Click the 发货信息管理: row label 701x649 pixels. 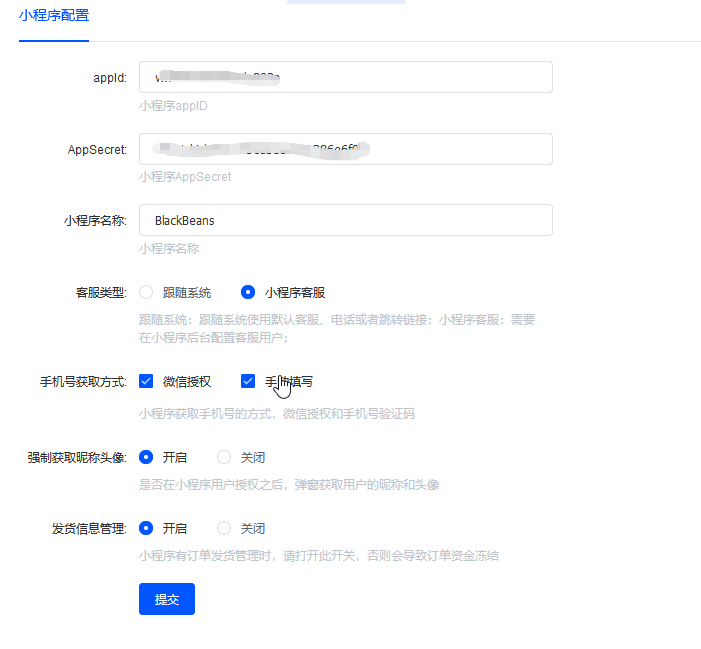[89, 528]
